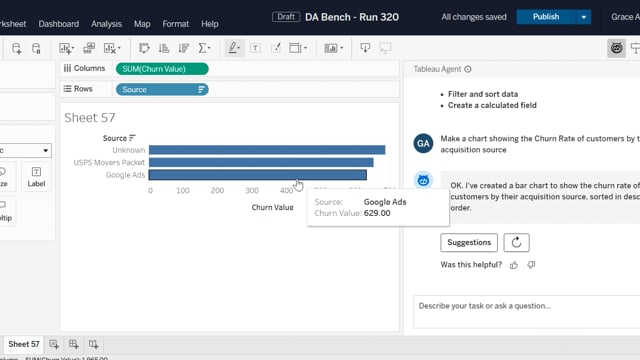Add a new dashboard tab icon
Viewport: 640px width, 360px height.
pos(73,344)
